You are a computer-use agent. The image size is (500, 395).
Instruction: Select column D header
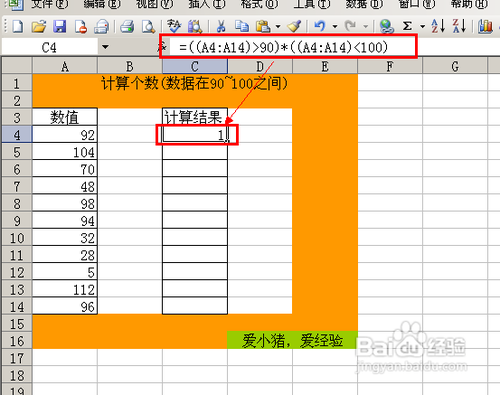(x=260, y=66)
